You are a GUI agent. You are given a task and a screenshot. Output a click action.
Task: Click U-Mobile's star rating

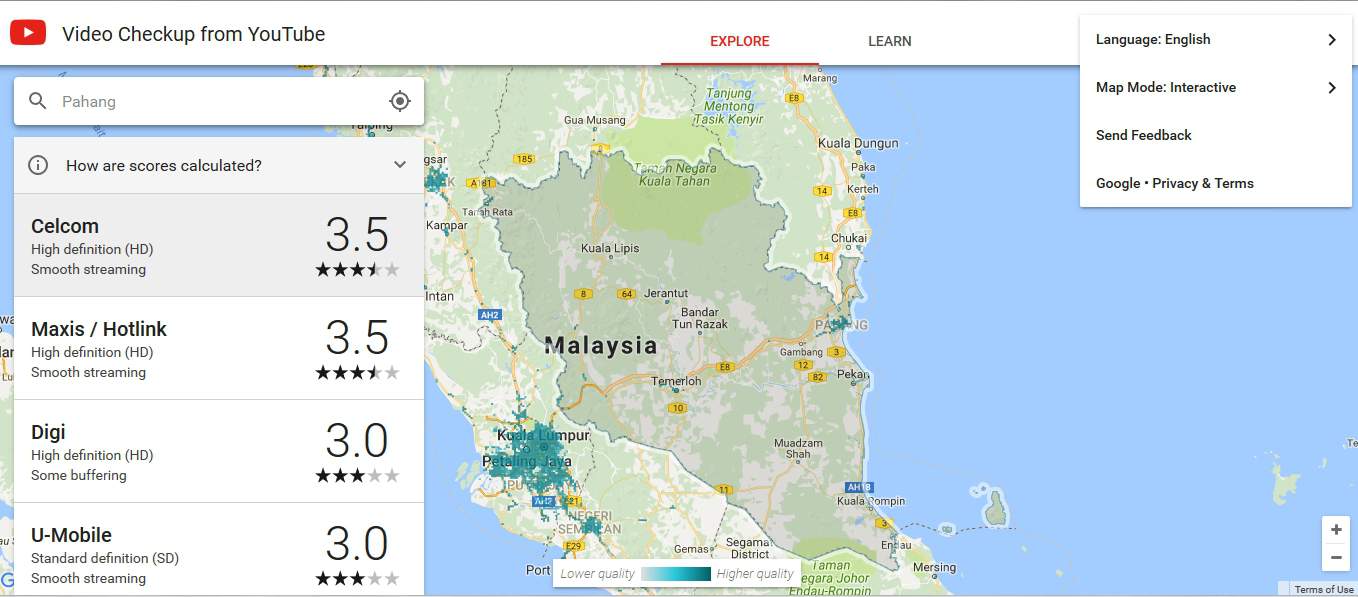(357, 579)
